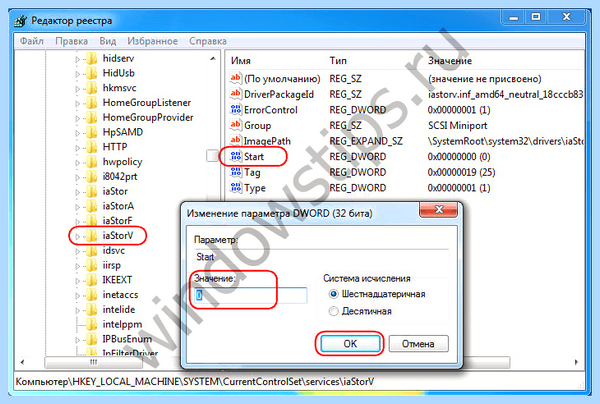Click the ErrorControl DWORD icon
Viewport: 600px width, 404px height.
tap(236, 110)
